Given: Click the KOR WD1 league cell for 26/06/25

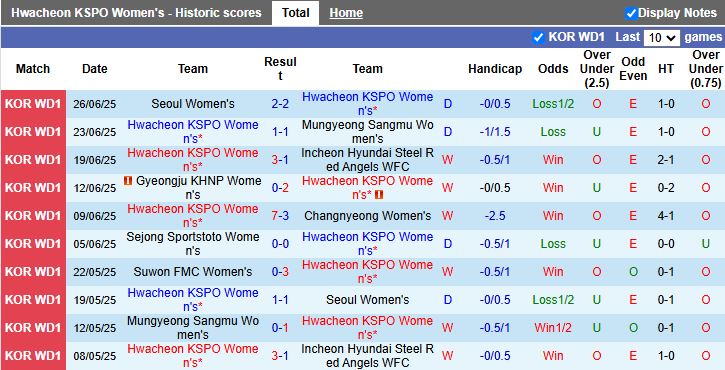Looking at the screenshot, I should [x=33, y=104].
